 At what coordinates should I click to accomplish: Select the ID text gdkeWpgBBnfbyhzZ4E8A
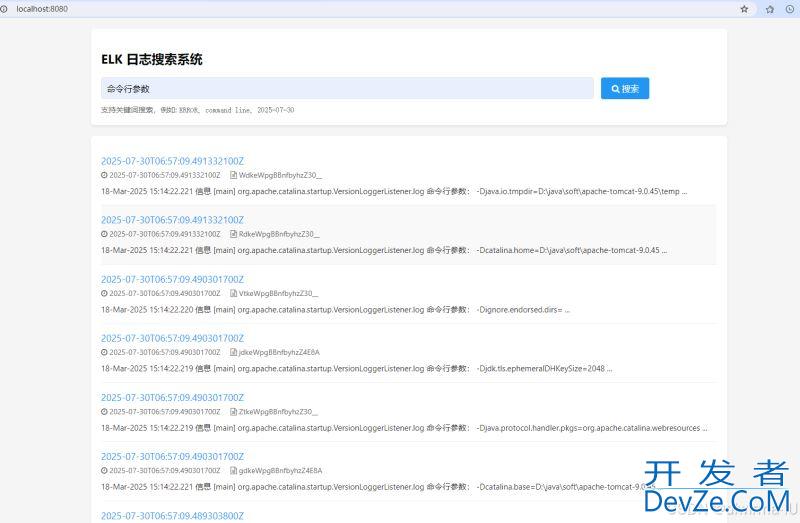(280, 471)
